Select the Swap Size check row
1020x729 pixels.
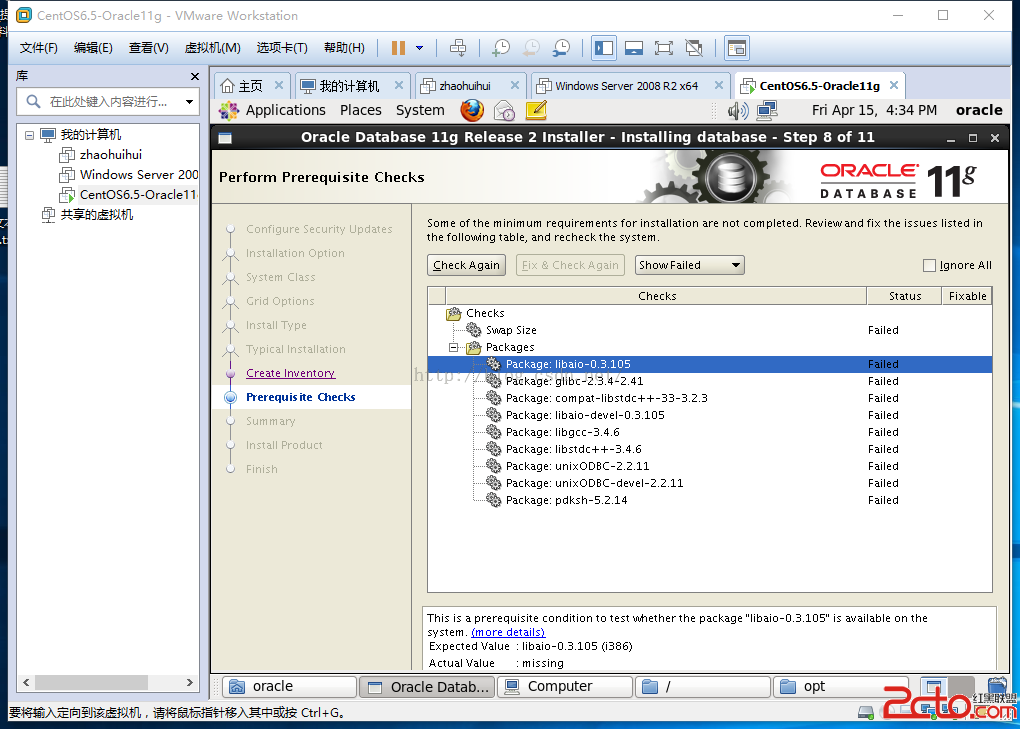coord(710,330)
